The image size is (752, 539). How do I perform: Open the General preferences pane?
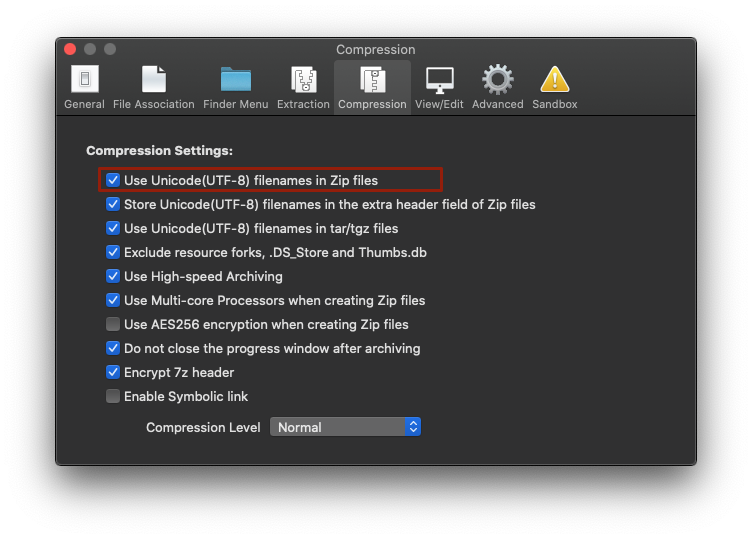84,87
